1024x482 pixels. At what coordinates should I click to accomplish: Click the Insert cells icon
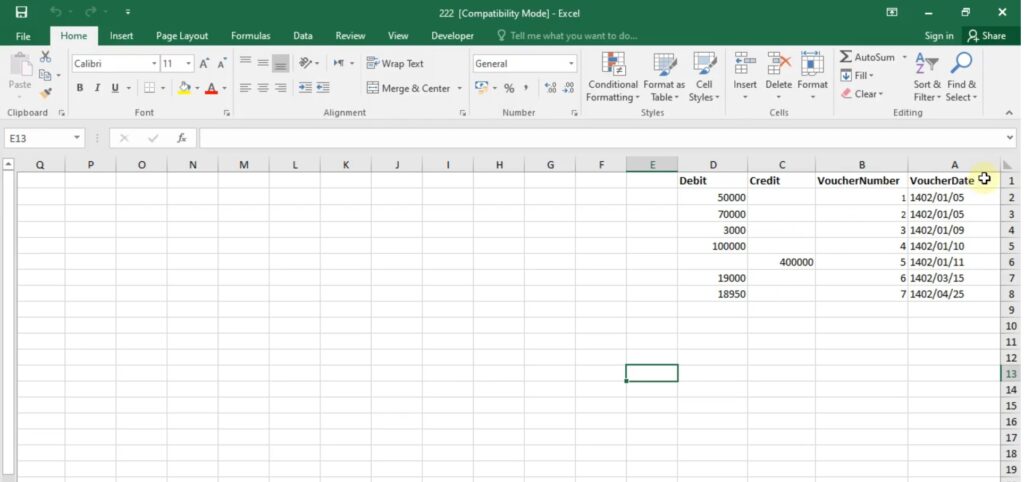tap(744, 63)
